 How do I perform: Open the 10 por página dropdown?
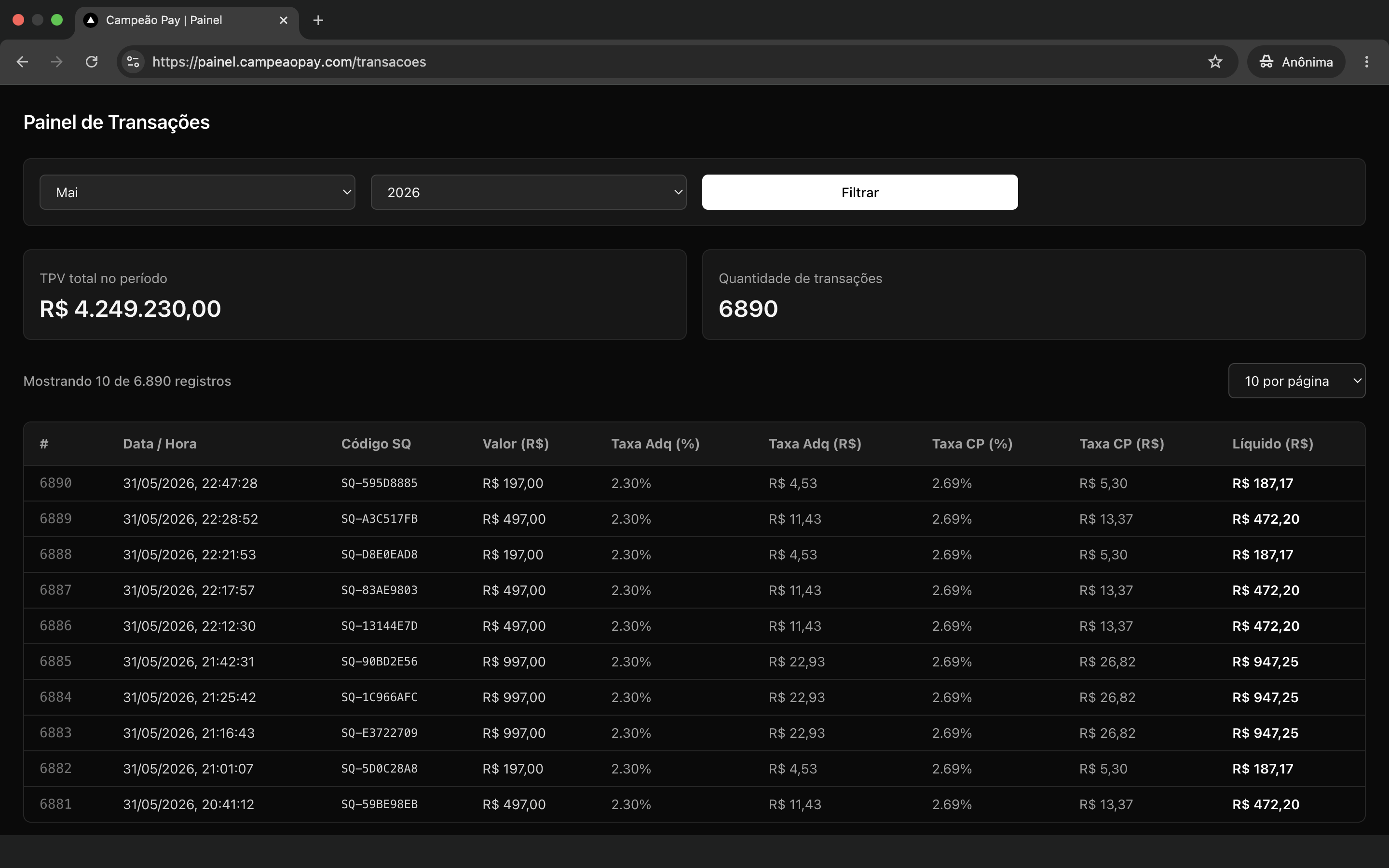1296,380
